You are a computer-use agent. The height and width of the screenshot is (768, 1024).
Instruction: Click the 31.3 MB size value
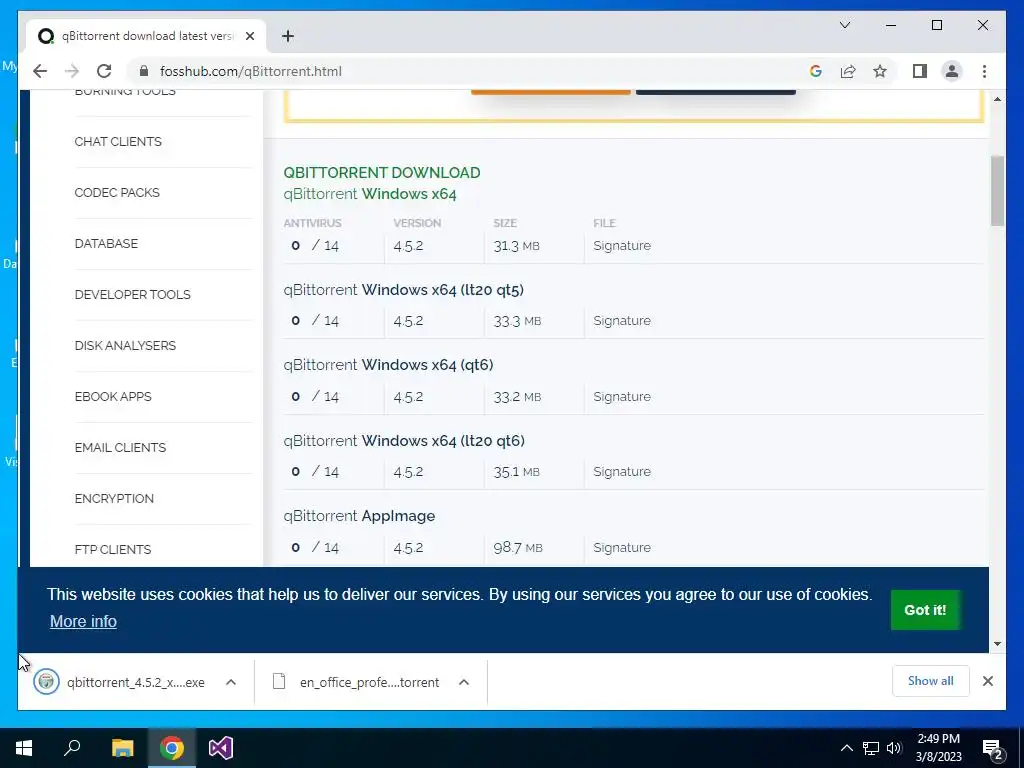517,246
